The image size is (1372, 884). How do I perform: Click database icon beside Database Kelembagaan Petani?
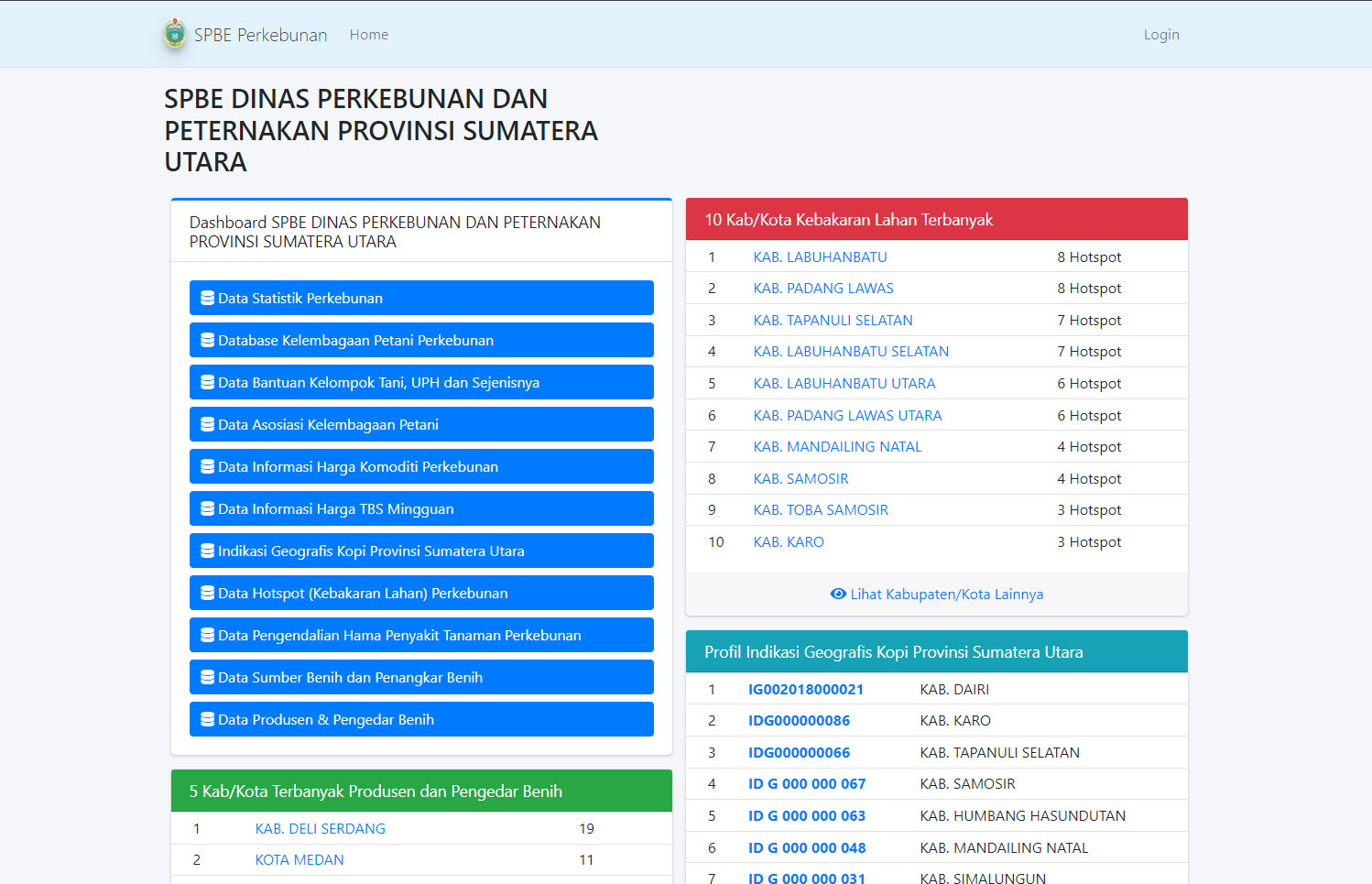point(208,340)
